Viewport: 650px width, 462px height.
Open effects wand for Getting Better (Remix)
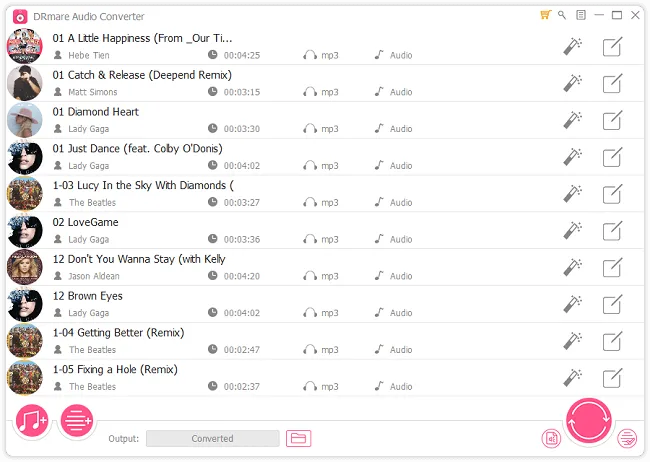(572, 341)
